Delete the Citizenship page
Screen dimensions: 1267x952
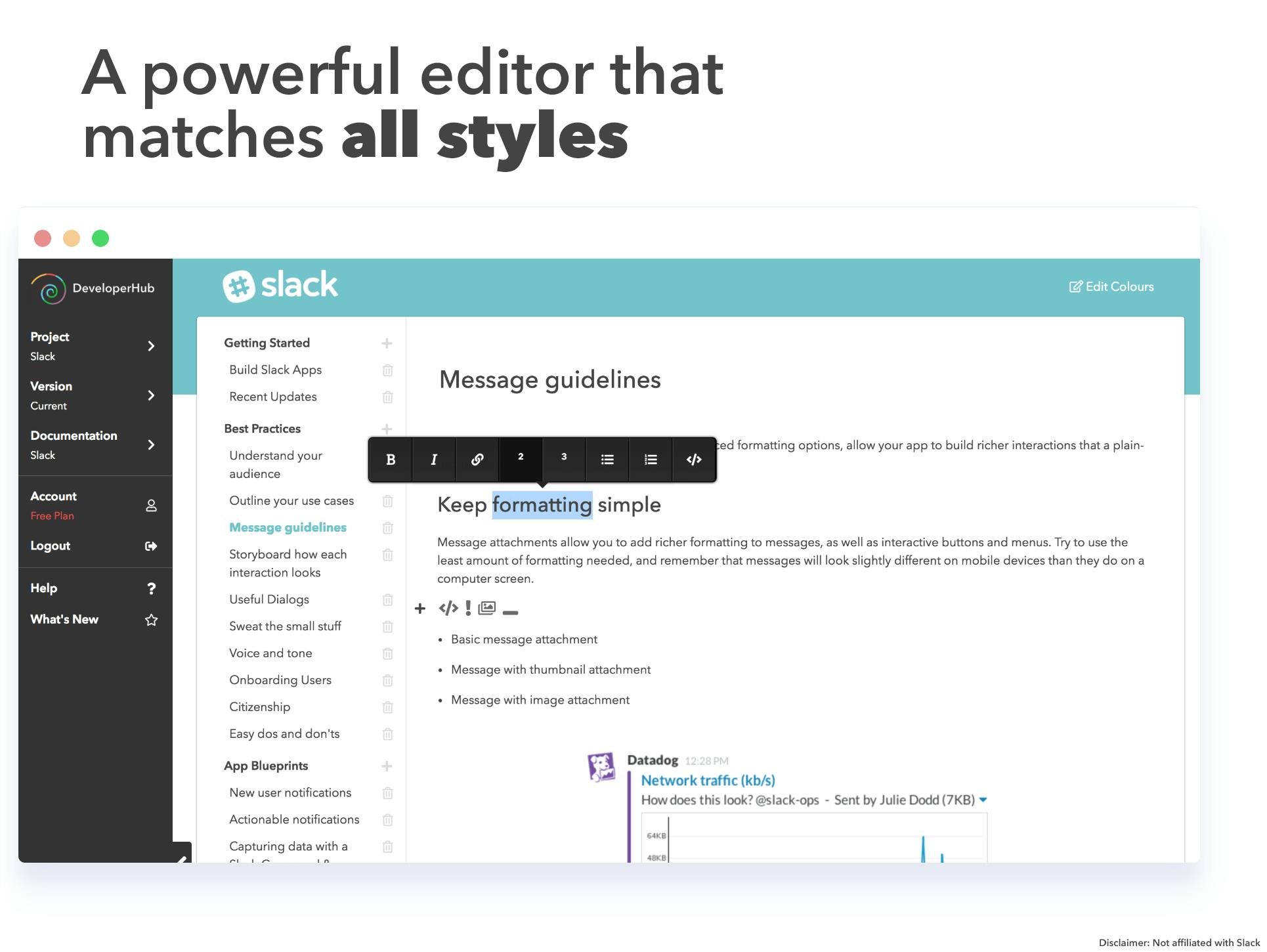(x=388, y=707)
